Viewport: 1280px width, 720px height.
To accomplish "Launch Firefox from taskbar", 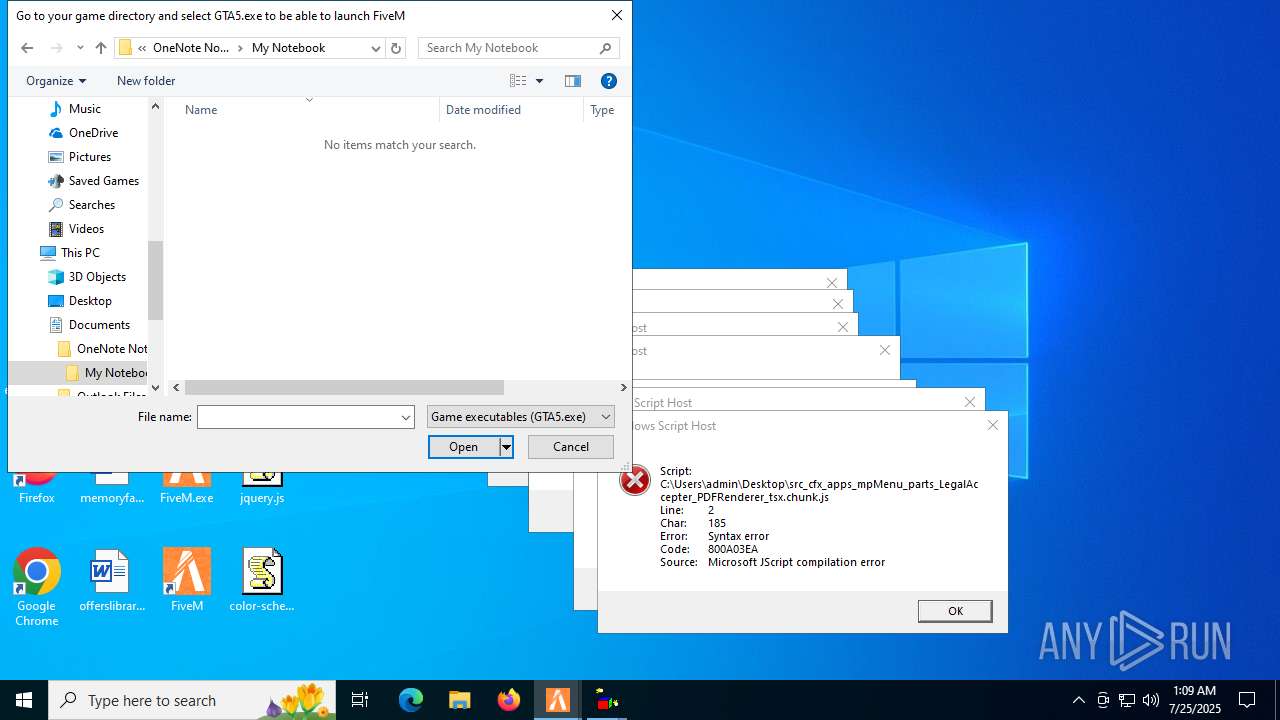I will 509,700.
